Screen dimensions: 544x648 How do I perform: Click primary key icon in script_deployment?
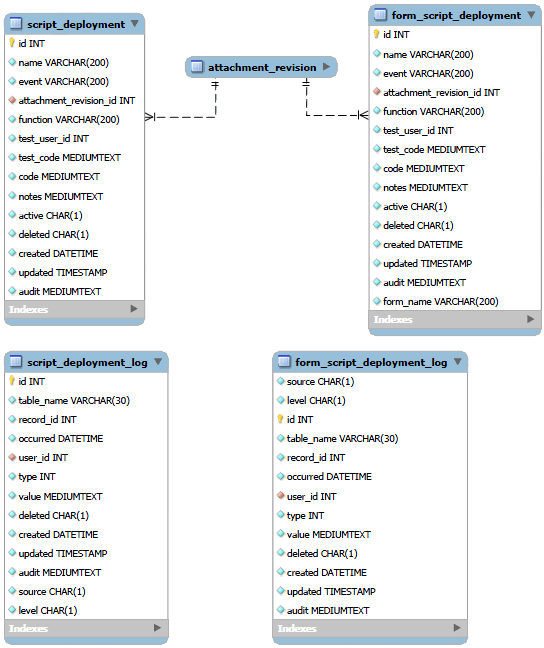tap(12, 43)
